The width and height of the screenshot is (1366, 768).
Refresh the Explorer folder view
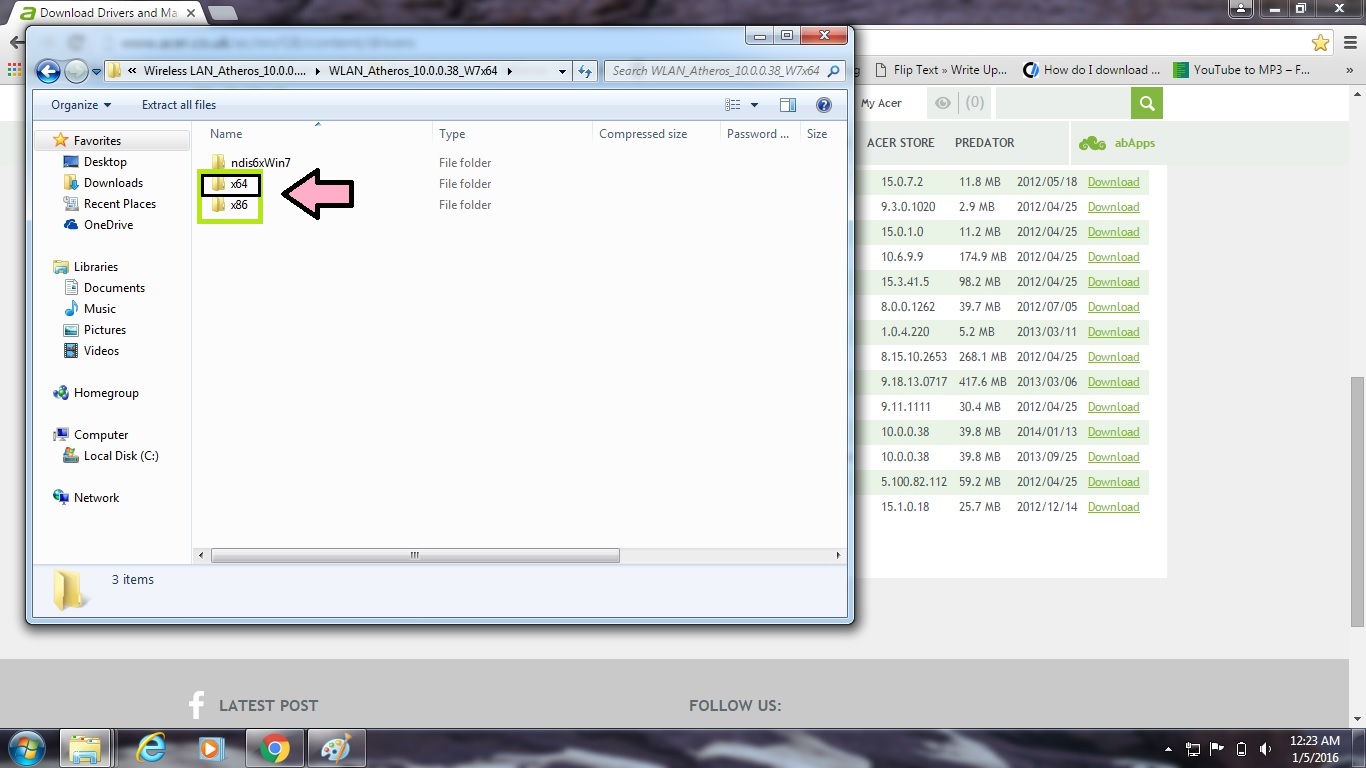(x=586, y=71)
